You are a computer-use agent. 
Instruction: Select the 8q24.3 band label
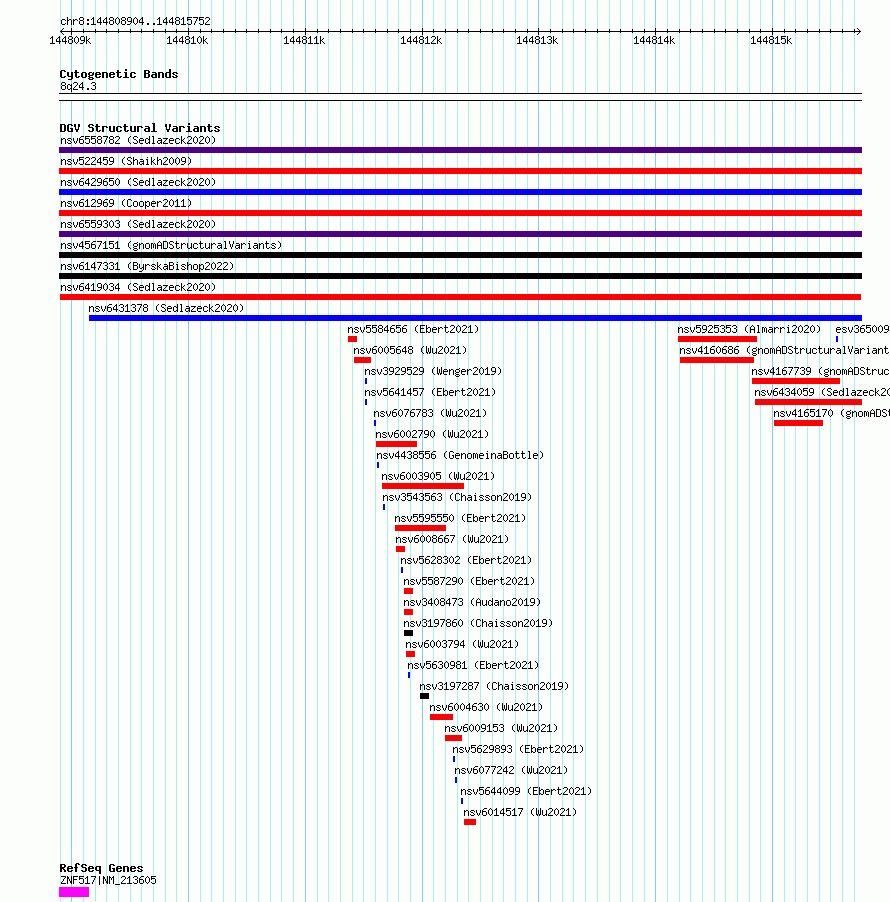point(78,86)
